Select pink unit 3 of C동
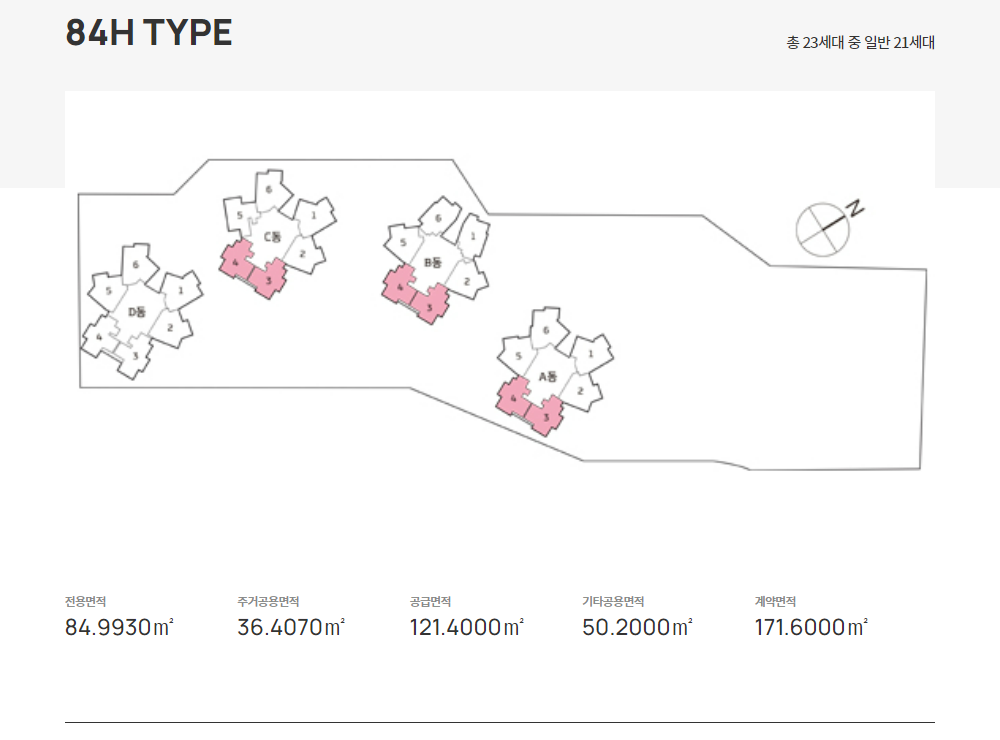This screenshot has width=1000, height=740. 269,279
